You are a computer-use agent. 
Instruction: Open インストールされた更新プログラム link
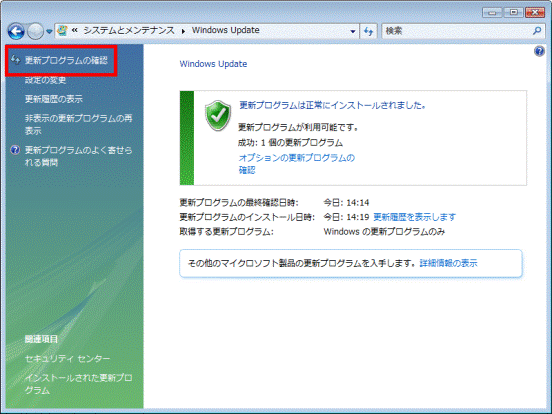pos(79,384)
